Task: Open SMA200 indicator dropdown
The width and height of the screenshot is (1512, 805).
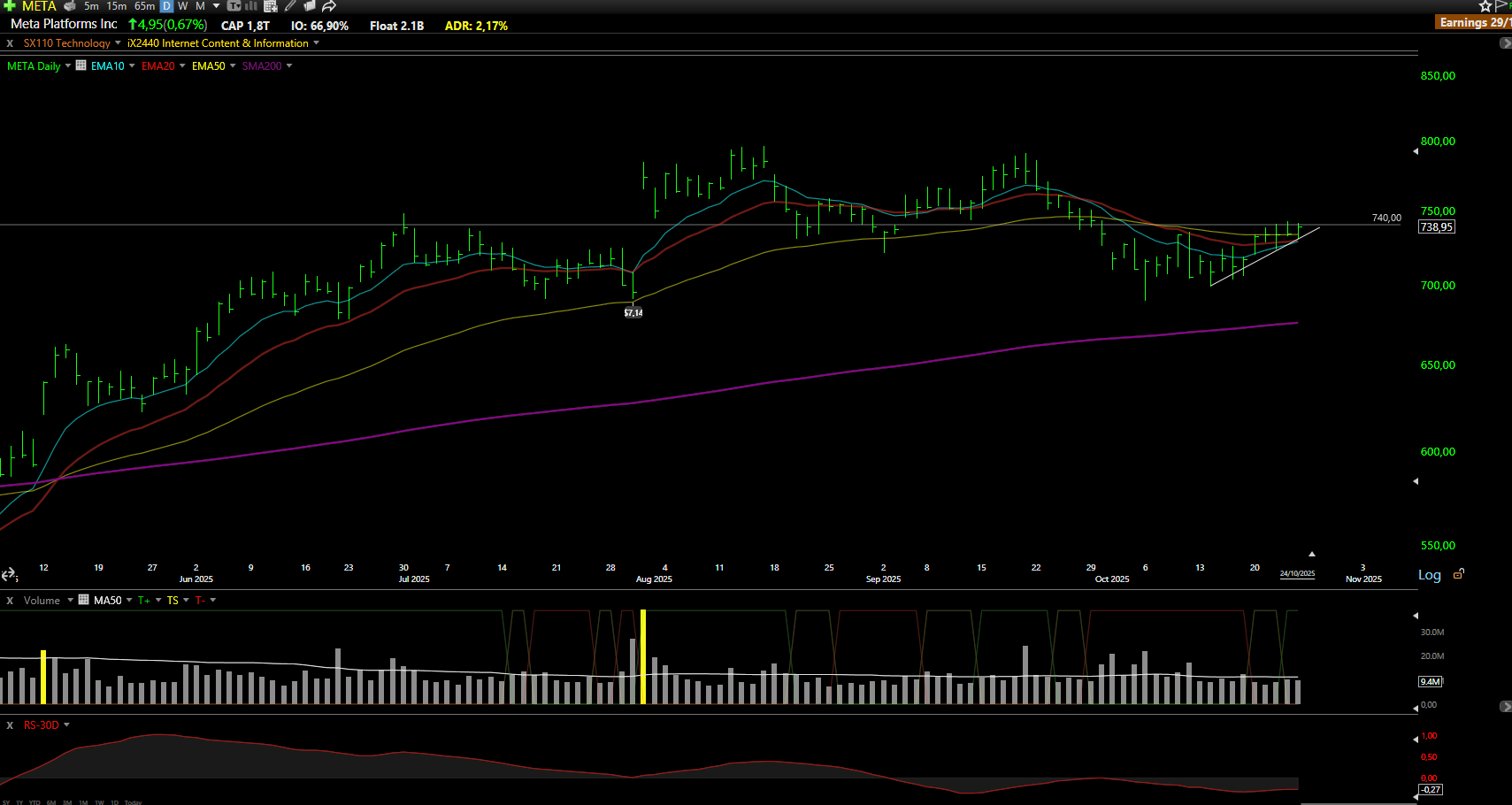Action: click(288, 65)
